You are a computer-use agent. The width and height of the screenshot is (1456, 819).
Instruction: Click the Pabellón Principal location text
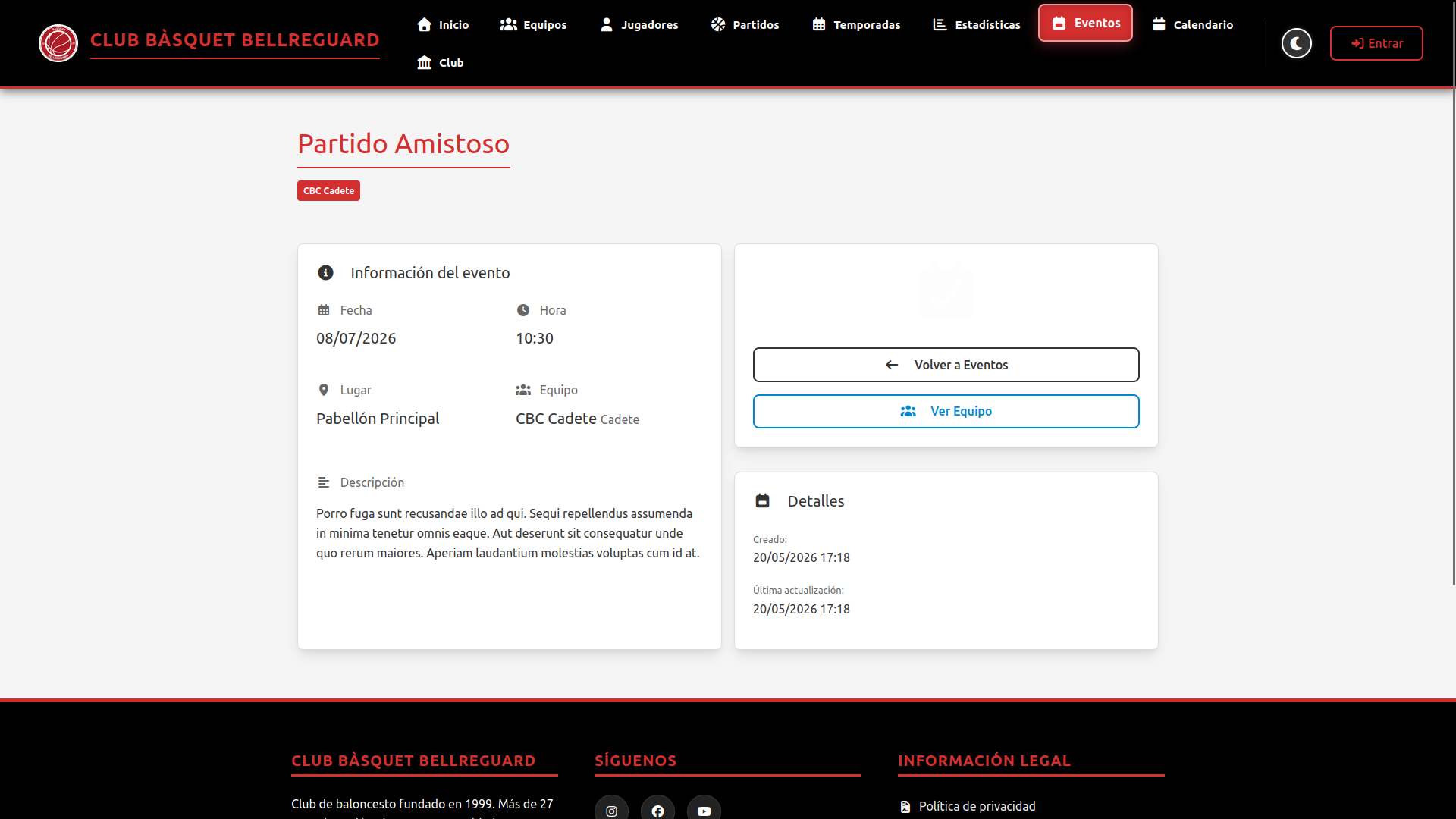pos(378,419)
